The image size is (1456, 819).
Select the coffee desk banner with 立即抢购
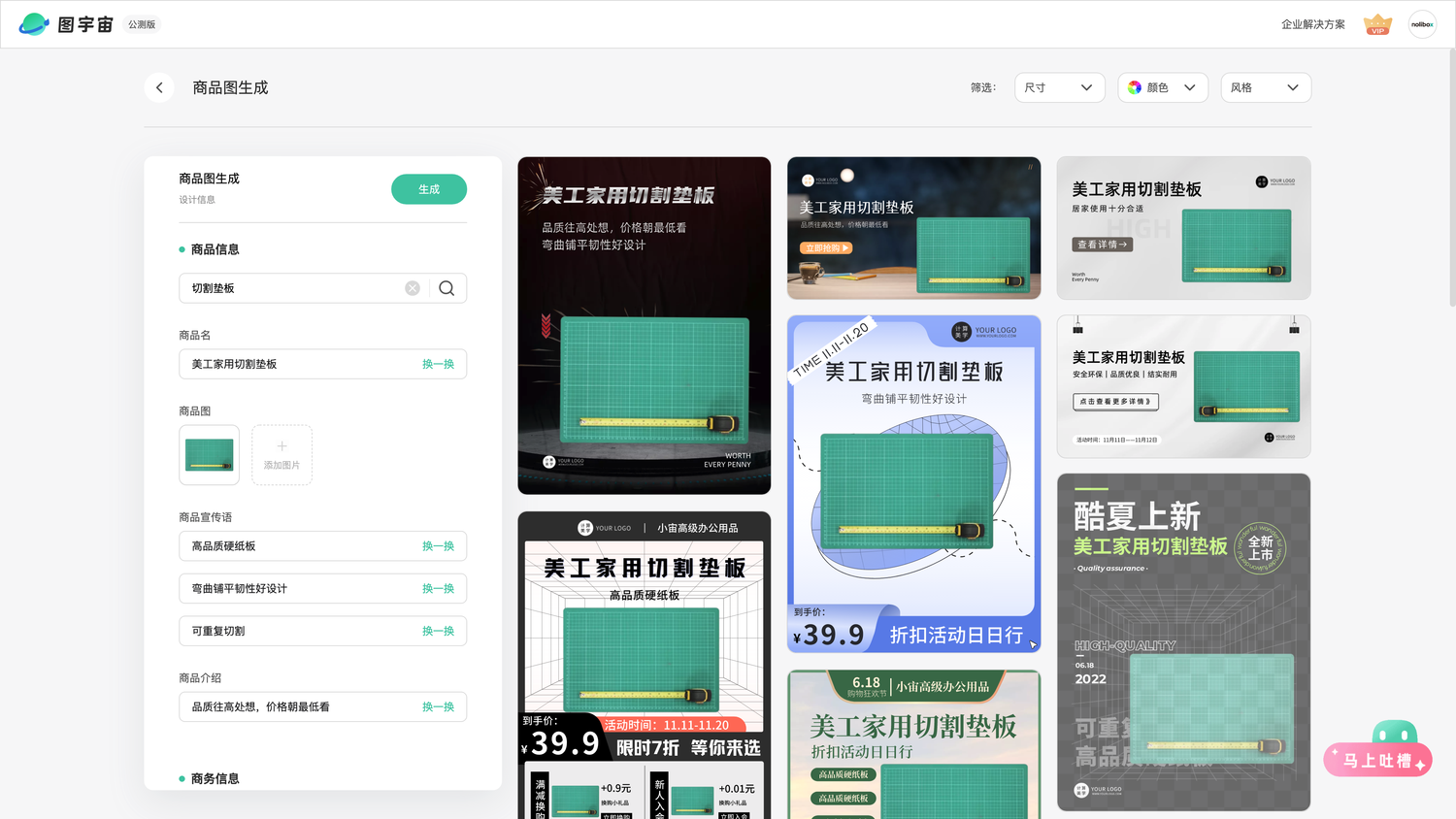point(914,228)
